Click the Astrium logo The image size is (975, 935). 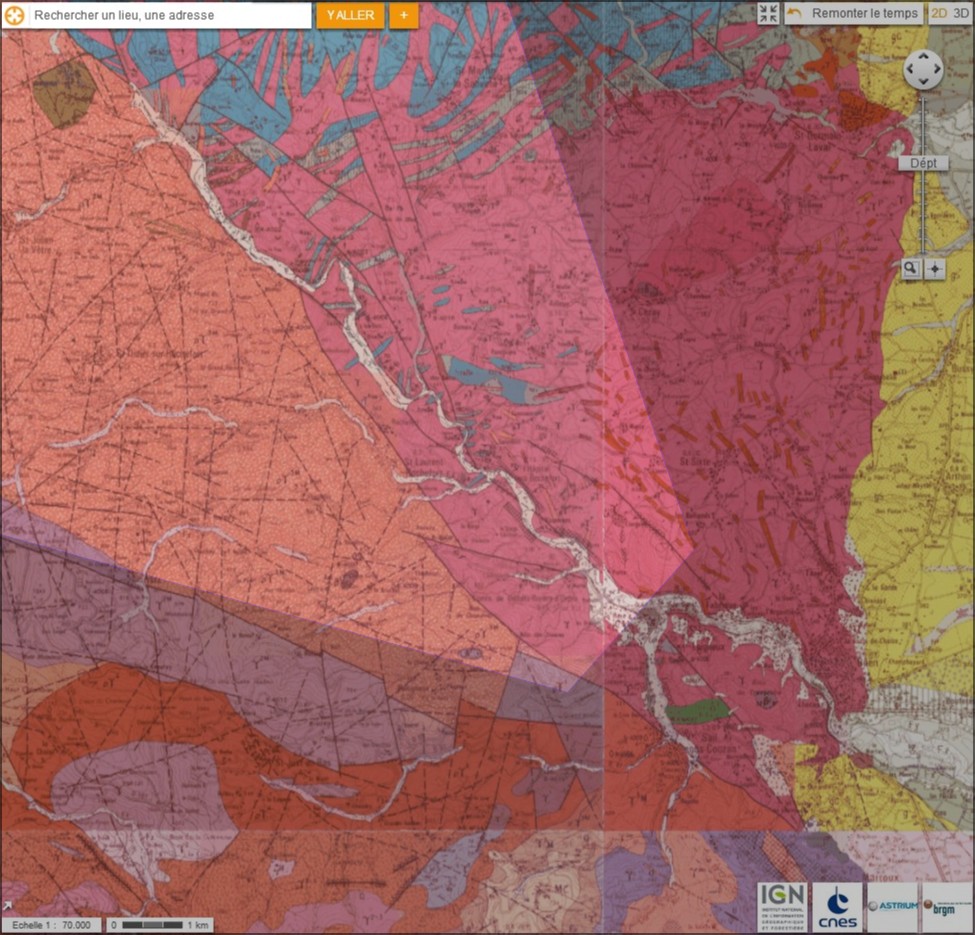point(890,906)
